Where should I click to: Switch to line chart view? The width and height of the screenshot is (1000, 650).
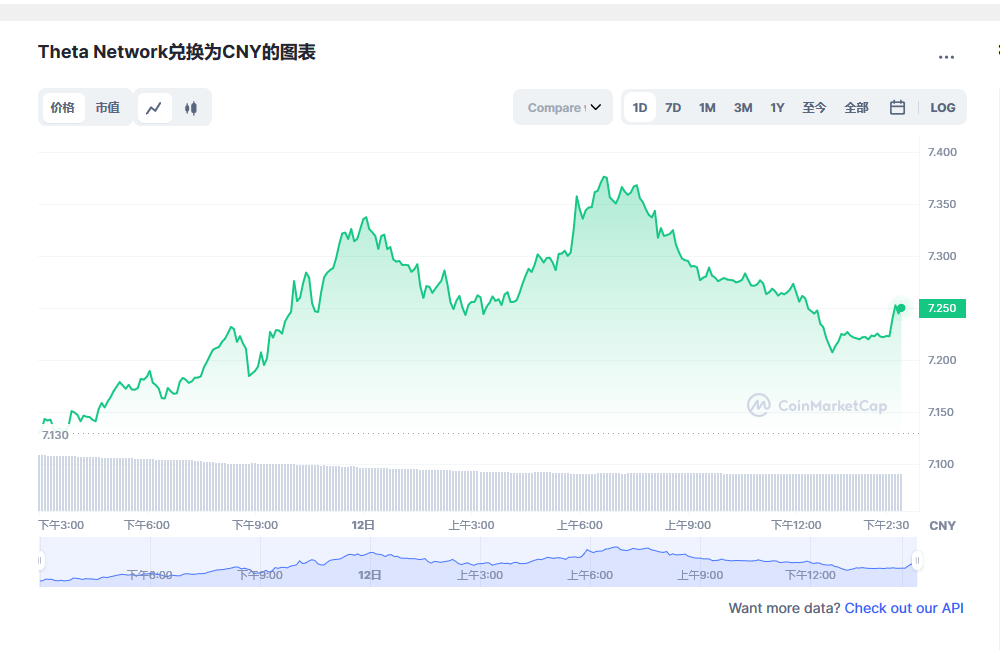(x=154, y=108)
